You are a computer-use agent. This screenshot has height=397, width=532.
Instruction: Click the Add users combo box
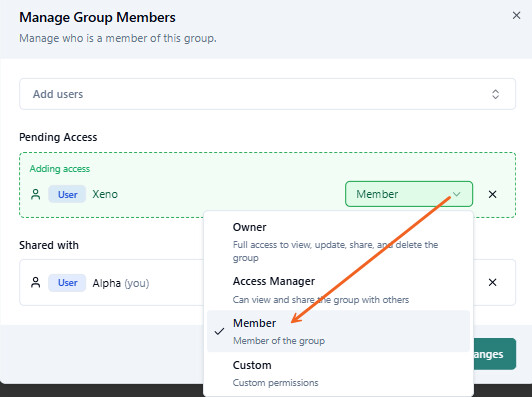point(267,94)
